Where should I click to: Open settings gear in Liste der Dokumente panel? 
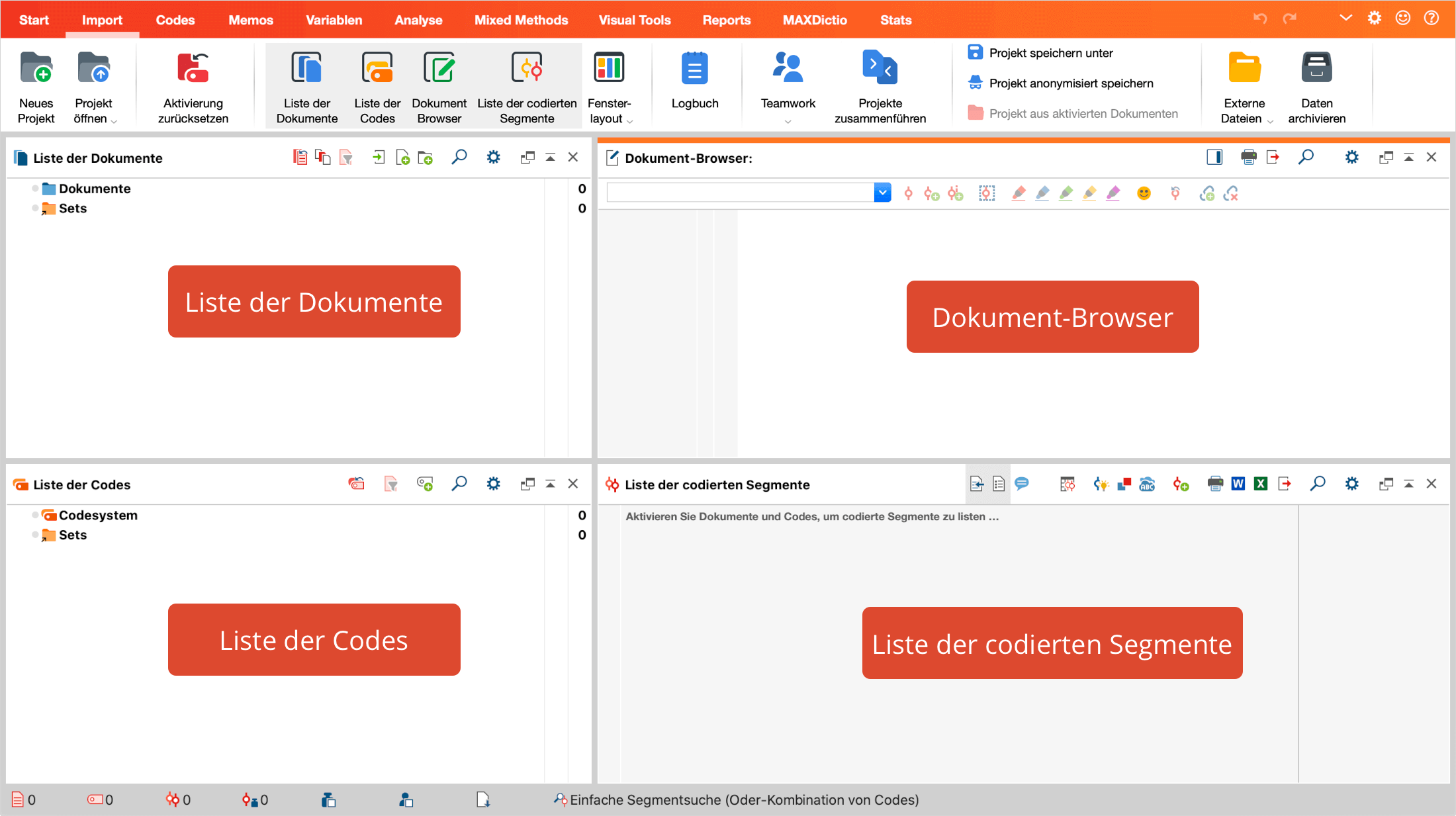point(493,157)
